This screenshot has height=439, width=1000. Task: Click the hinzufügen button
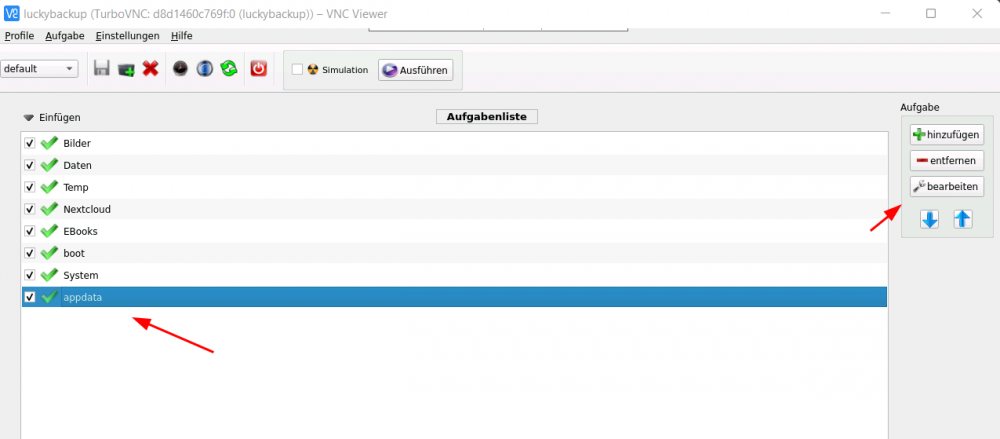point(947,135)
